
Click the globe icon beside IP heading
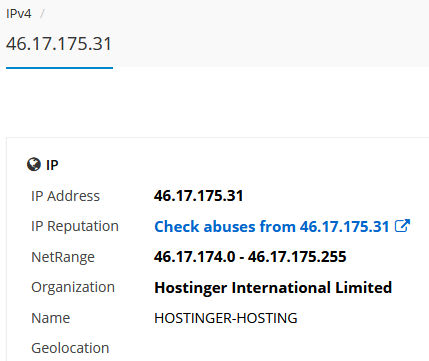point(34,164)
